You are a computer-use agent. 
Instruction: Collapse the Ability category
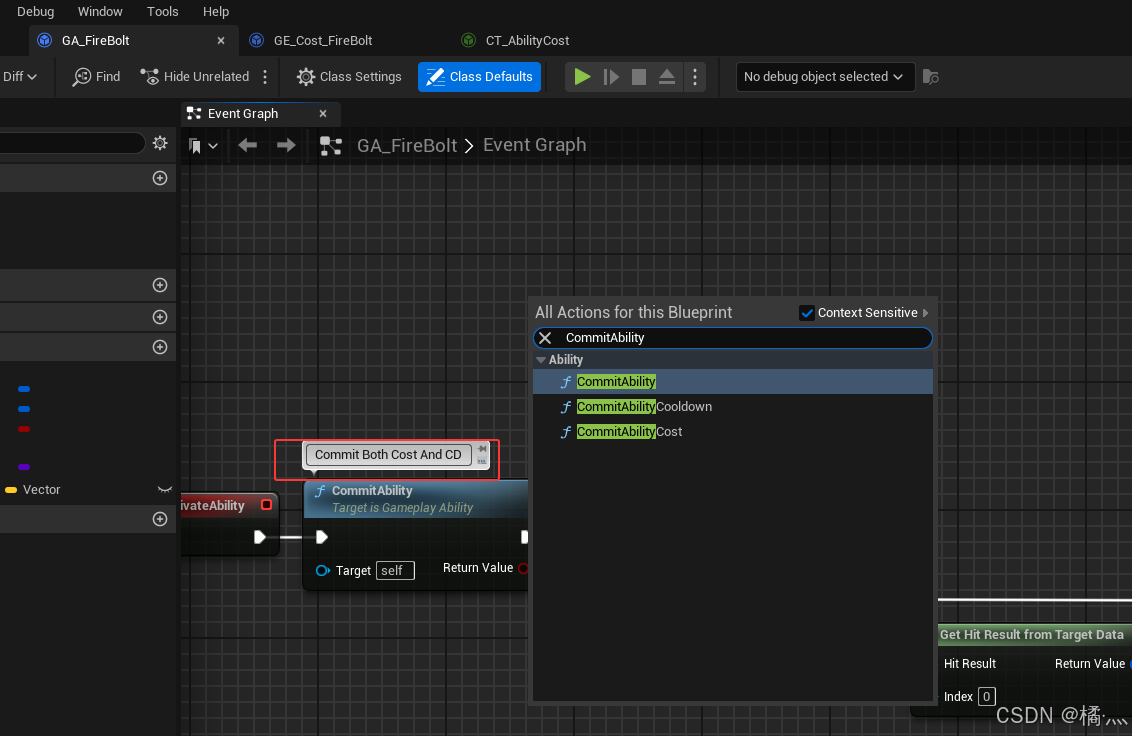pyautogui.click(x=541, y=360)
